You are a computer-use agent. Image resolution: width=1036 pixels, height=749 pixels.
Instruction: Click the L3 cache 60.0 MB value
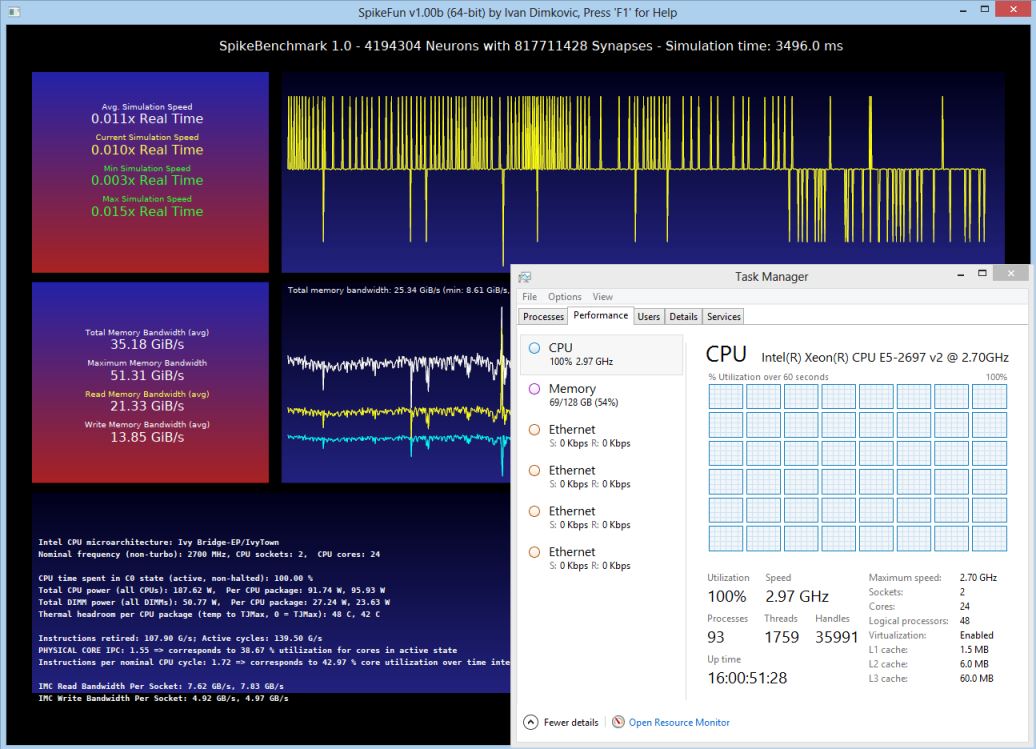pyautogui.click(x=977, y=678)
